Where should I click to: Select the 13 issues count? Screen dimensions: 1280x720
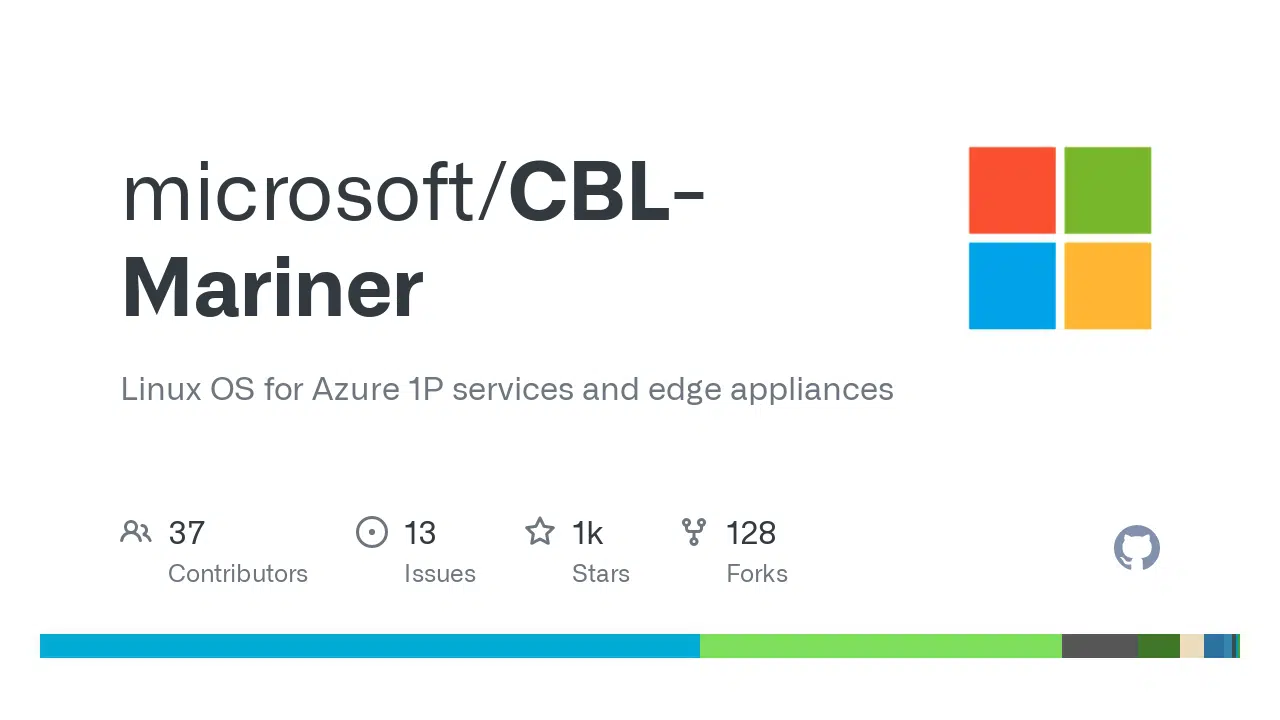click(420, 533)
